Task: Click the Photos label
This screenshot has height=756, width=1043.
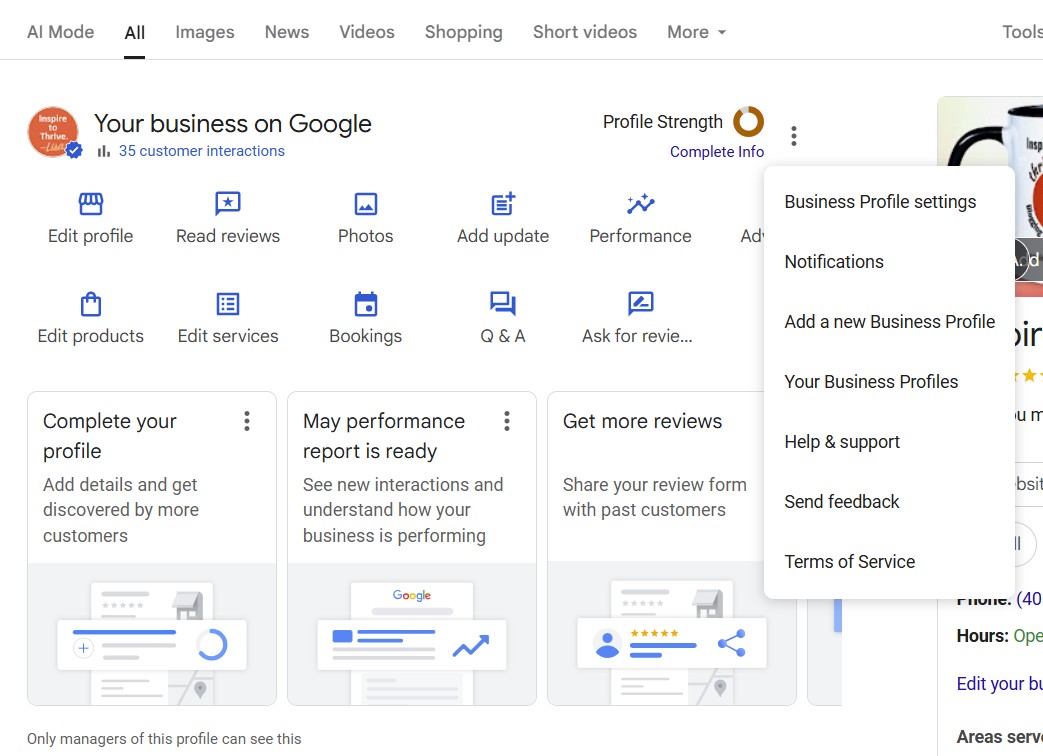Action: [x=365, y=236]
